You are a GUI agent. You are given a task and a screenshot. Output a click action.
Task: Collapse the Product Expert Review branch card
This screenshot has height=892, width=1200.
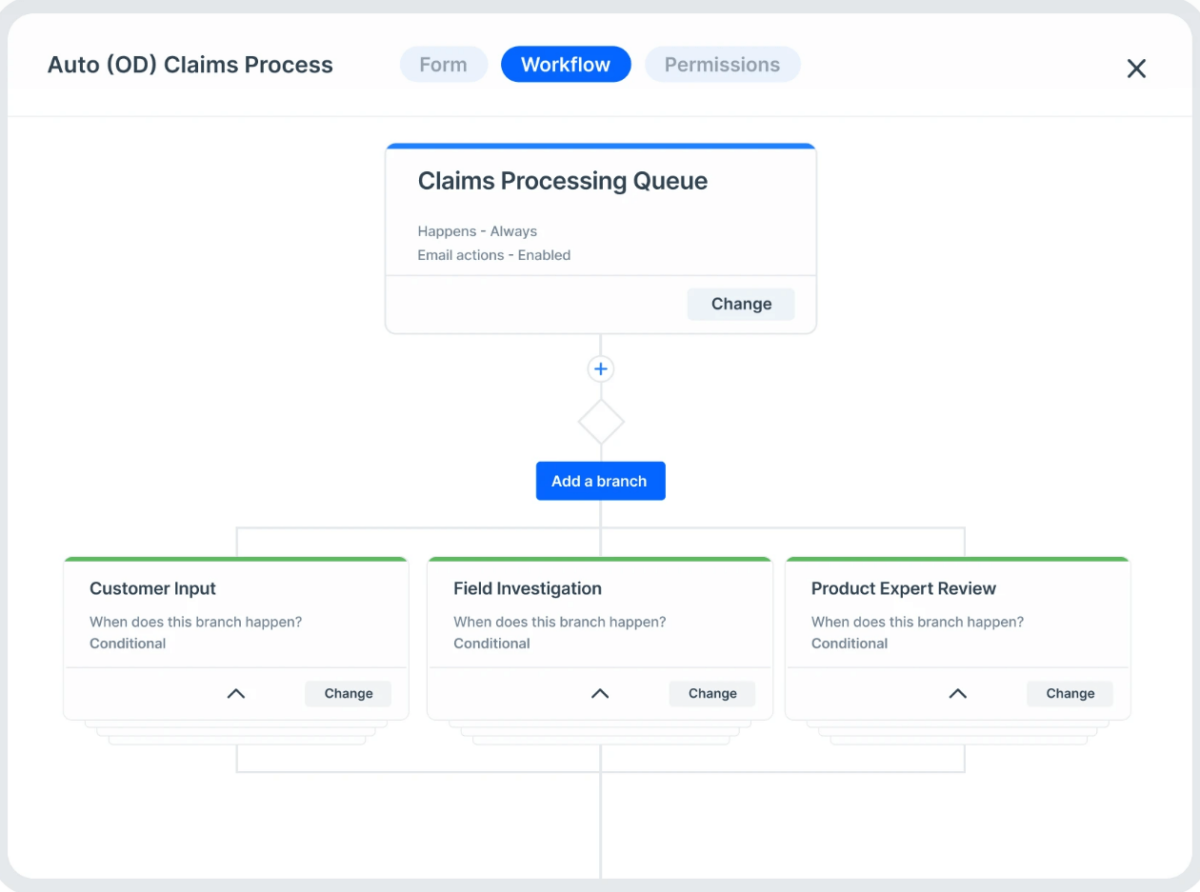[x=957, y=693]
